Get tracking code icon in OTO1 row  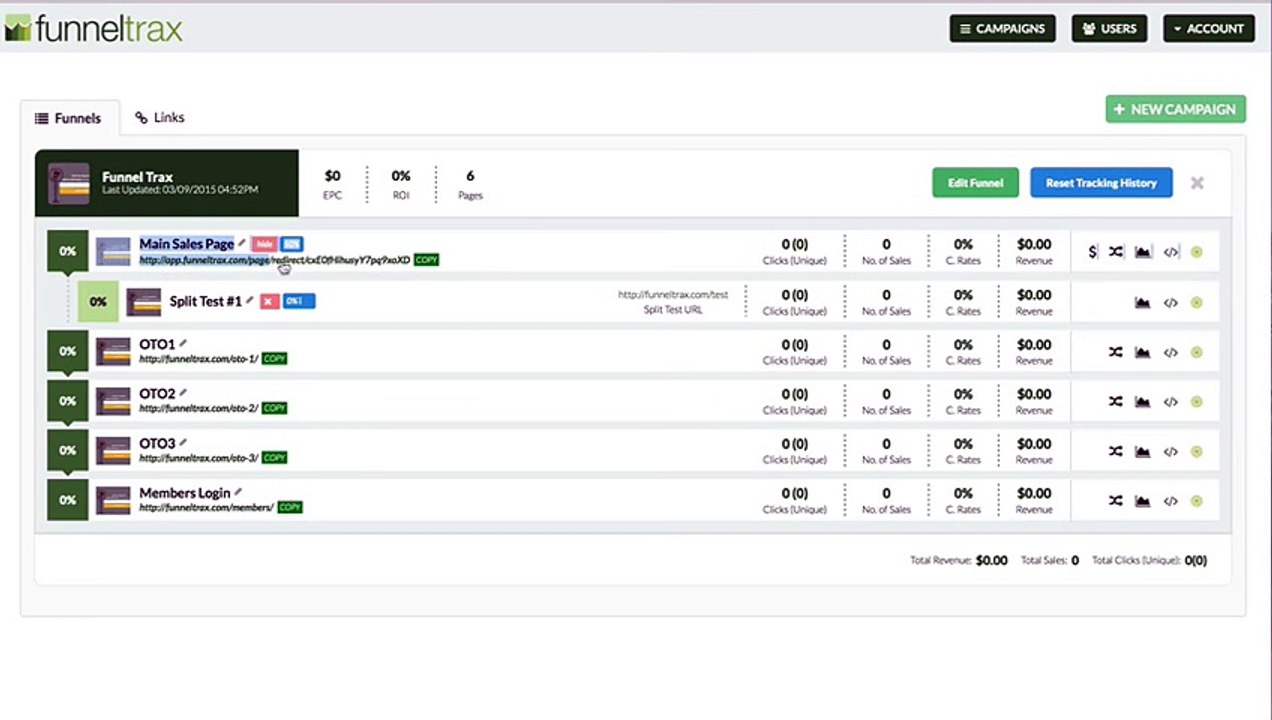click(1171, 352)
